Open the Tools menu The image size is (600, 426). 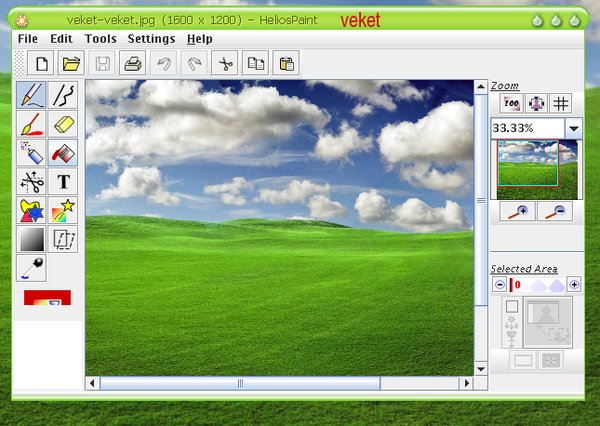101,39
